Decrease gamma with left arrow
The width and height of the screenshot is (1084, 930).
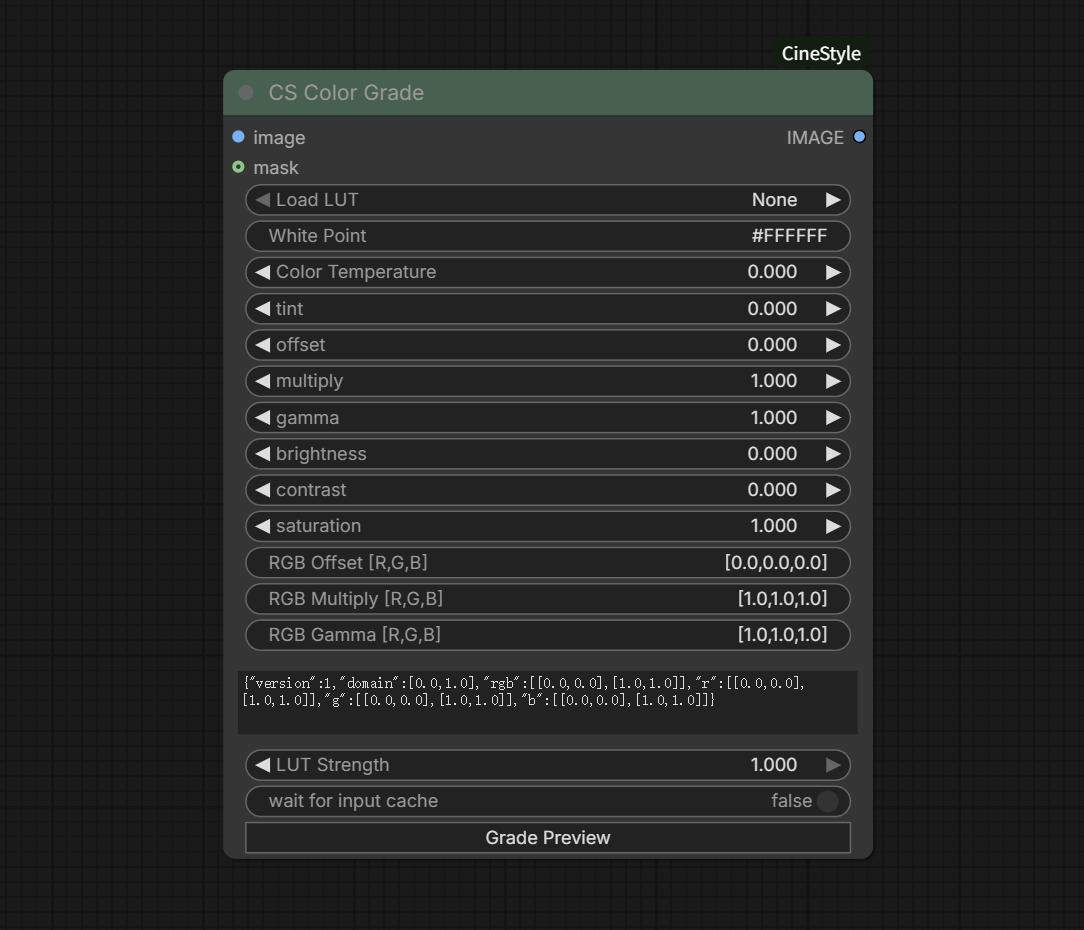coord(262,418)
